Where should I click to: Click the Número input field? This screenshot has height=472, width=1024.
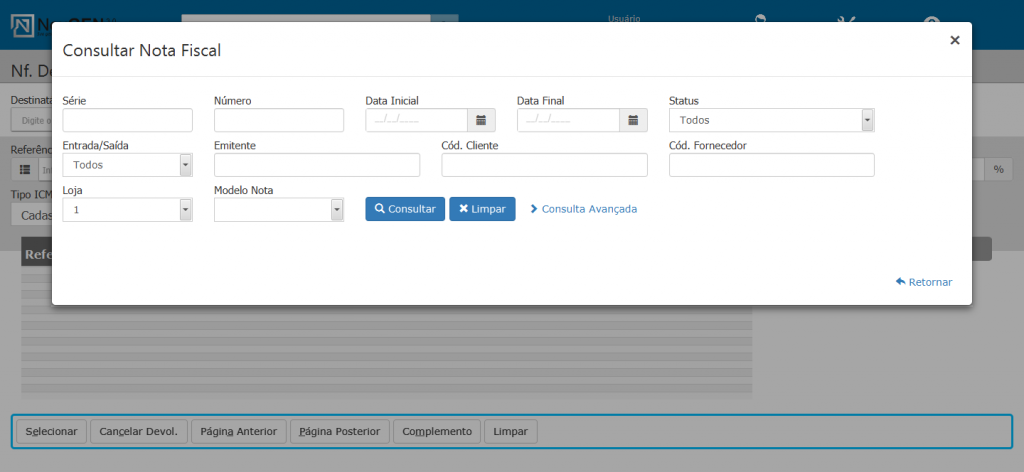tap(278, 120)
